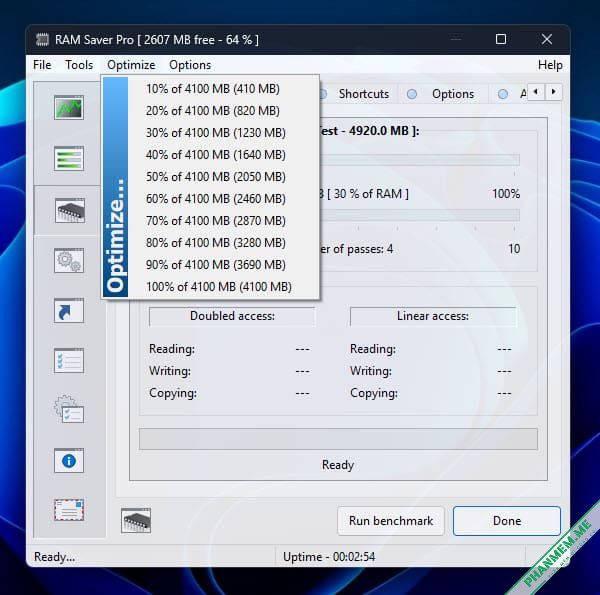Click the Reading label under Doubled access
The width and height of the screenshot is (600, 595).
tap(172, 349)
